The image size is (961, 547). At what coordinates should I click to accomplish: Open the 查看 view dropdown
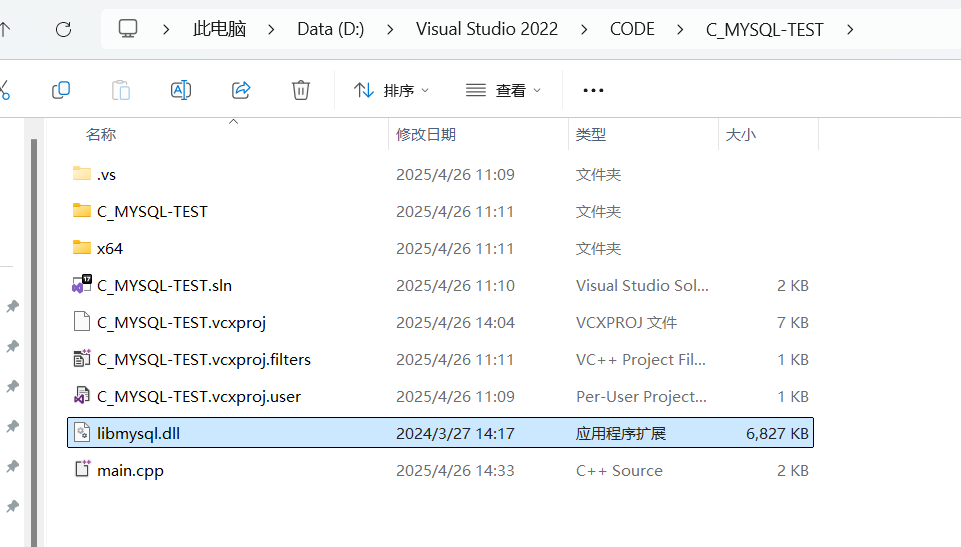(x=504, y=90)
